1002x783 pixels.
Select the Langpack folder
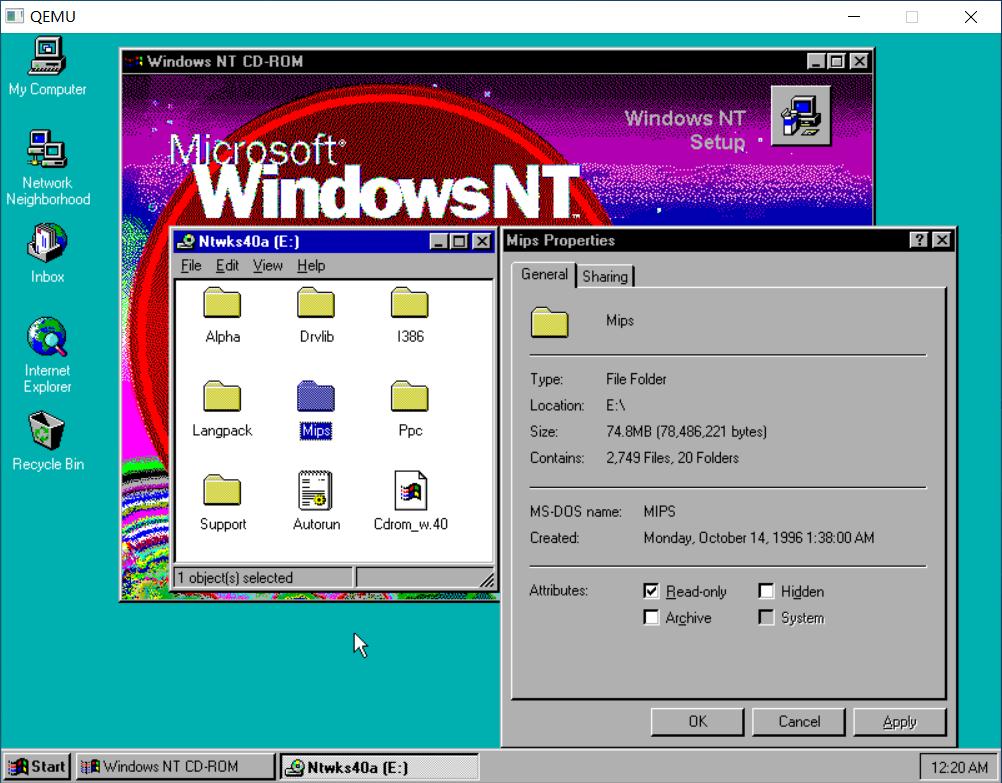(221, 398)
